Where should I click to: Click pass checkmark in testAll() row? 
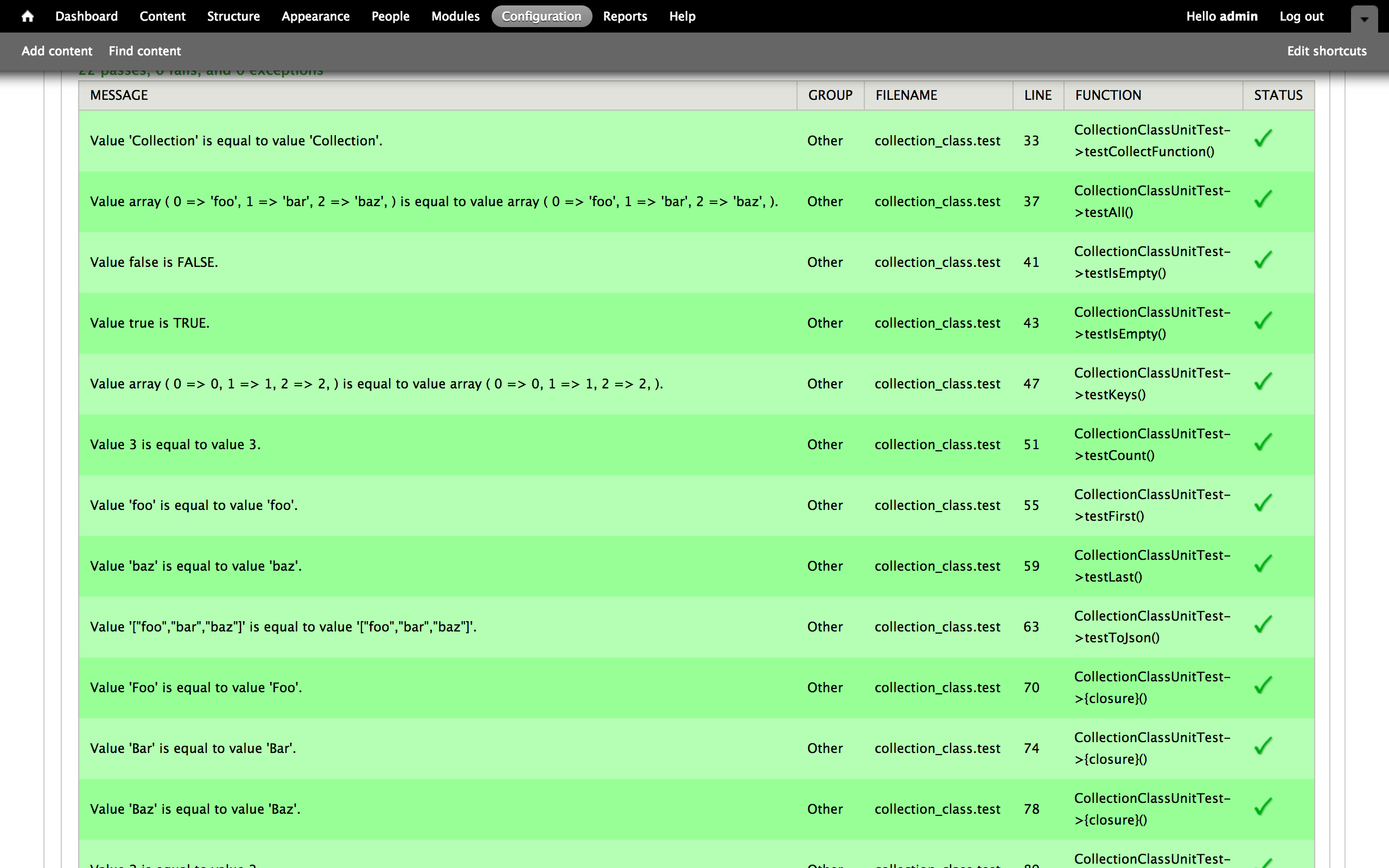pyautogui.click(x=1263, y=199)
